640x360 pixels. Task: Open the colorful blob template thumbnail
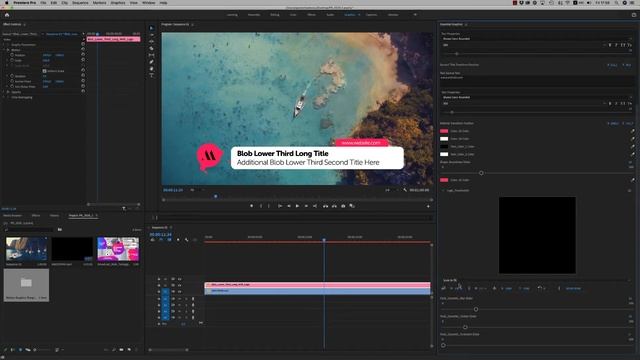pos(118,249)
